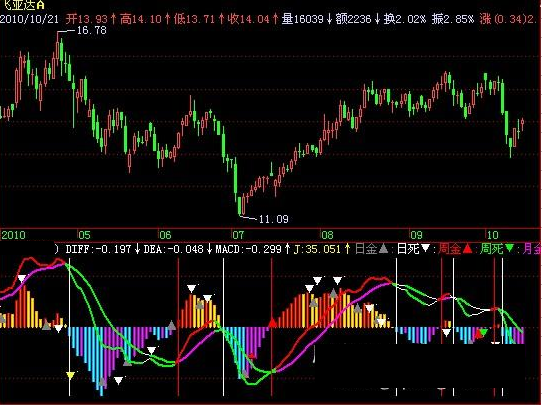
Task: Select the 11.09 low price label
Action: pos(273,219)
